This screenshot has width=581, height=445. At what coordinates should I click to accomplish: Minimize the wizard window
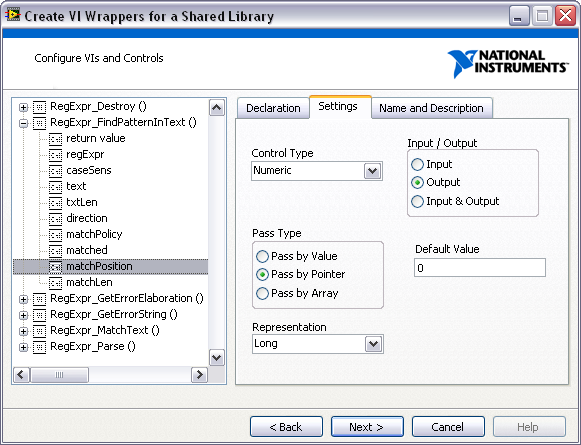click(519, 16)
